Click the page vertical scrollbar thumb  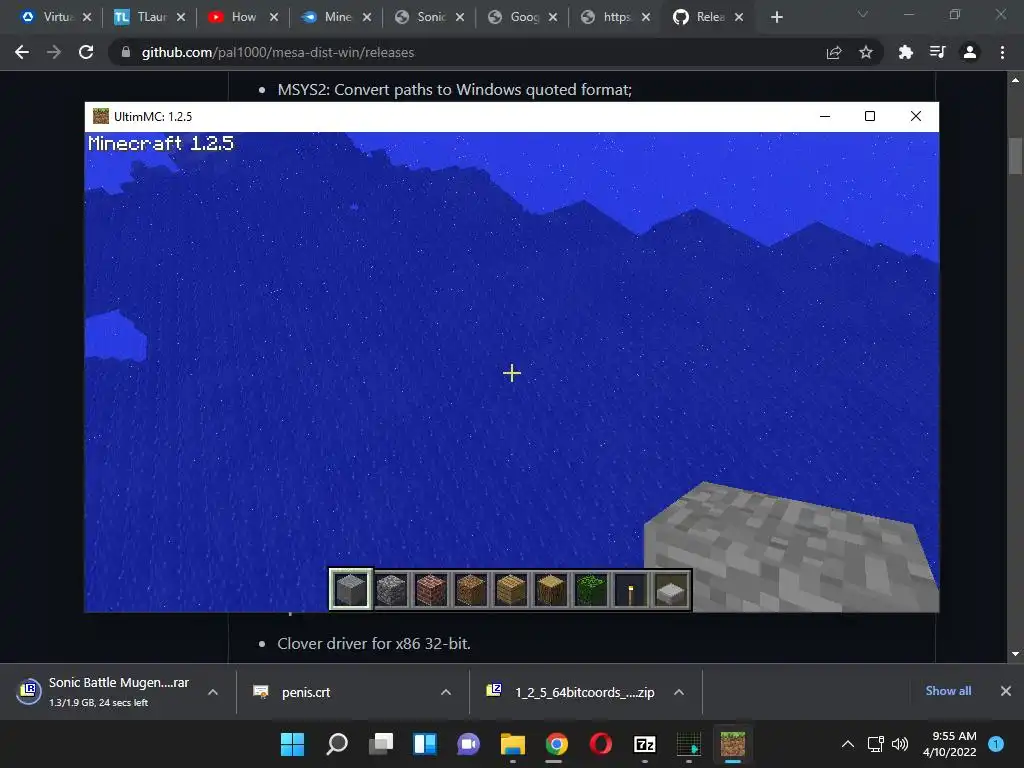1015,155
